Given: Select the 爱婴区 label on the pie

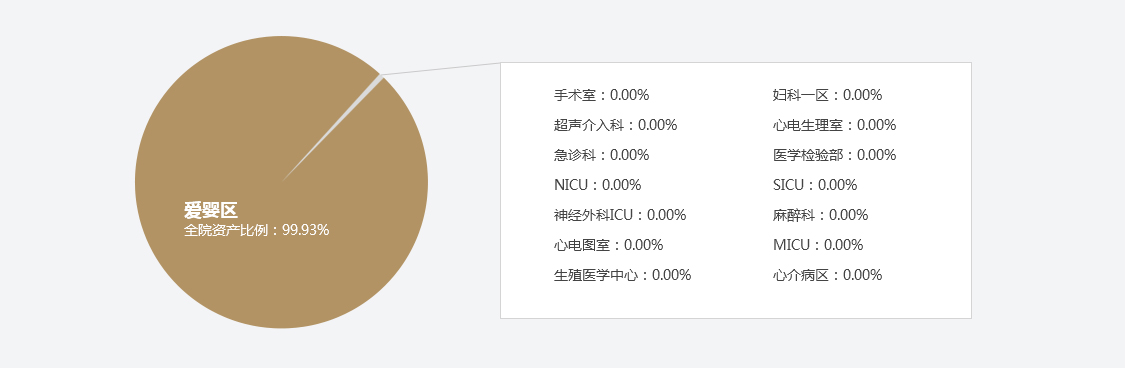Looking at the screenshot, I should pyautogui.click(x=211, y=211).
